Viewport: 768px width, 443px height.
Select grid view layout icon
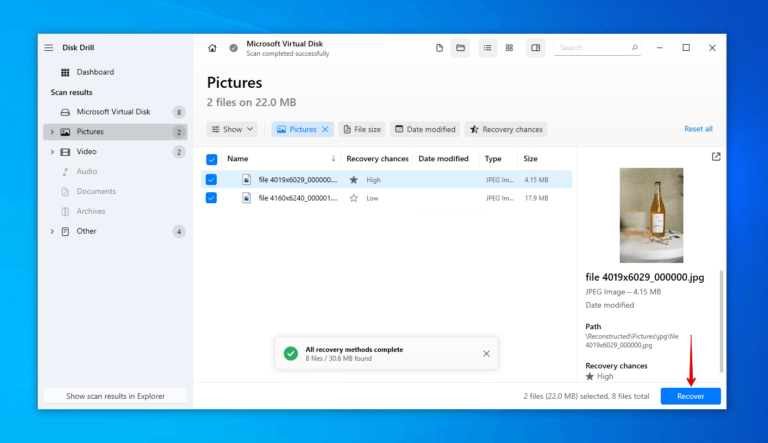(509, 48)
